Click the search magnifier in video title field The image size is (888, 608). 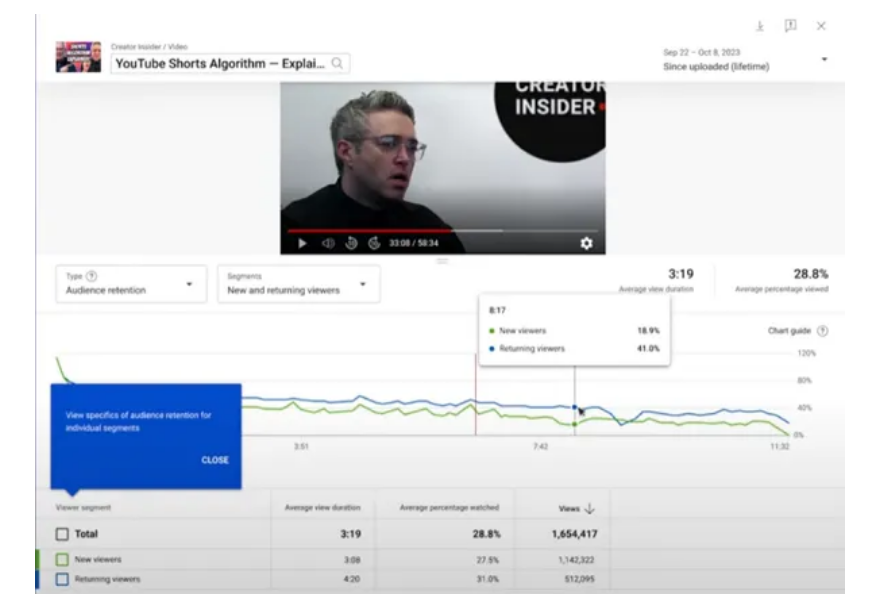pos(337,63)
